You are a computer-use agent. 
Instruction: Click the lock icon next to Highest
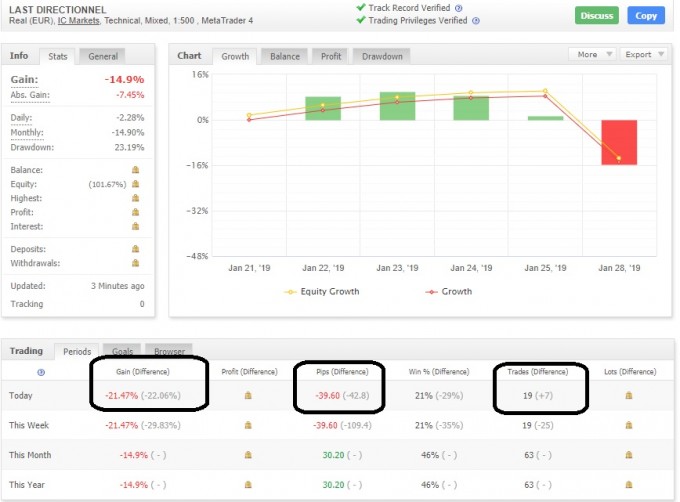[135, 198]
